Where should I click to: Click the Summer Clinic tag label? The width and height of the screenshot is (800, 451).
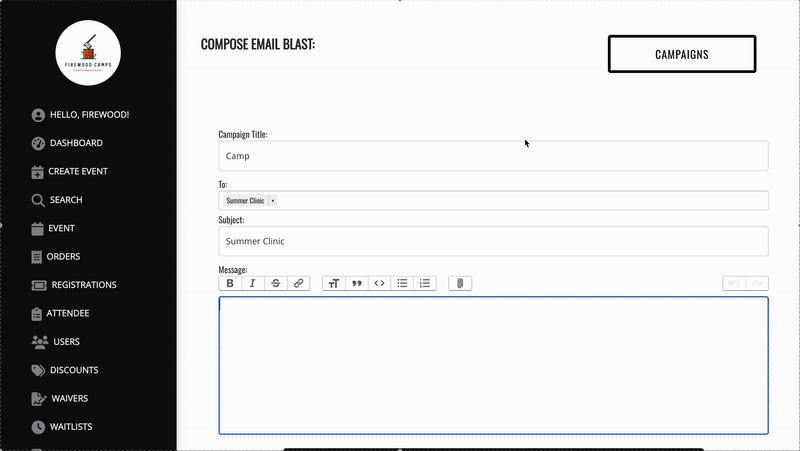[245, 201]
